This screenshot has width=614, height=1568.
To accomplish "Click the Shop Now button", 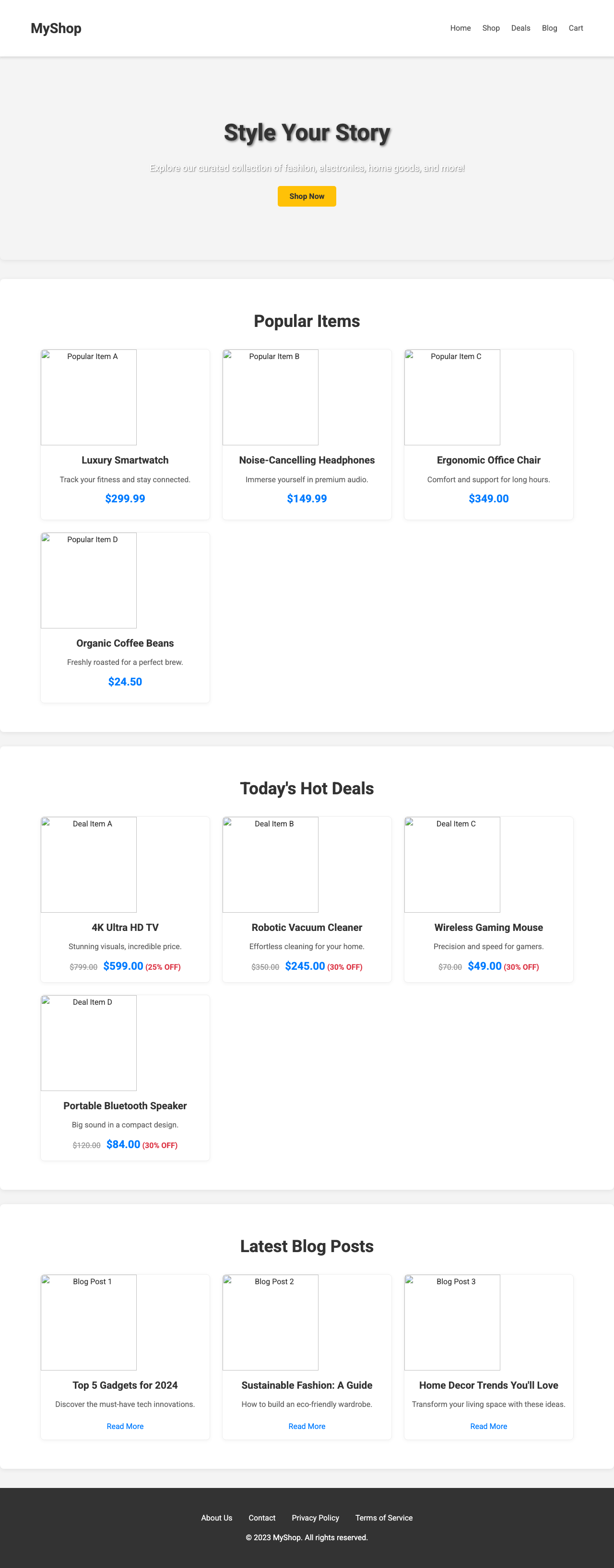I will [x=307, y=196].
